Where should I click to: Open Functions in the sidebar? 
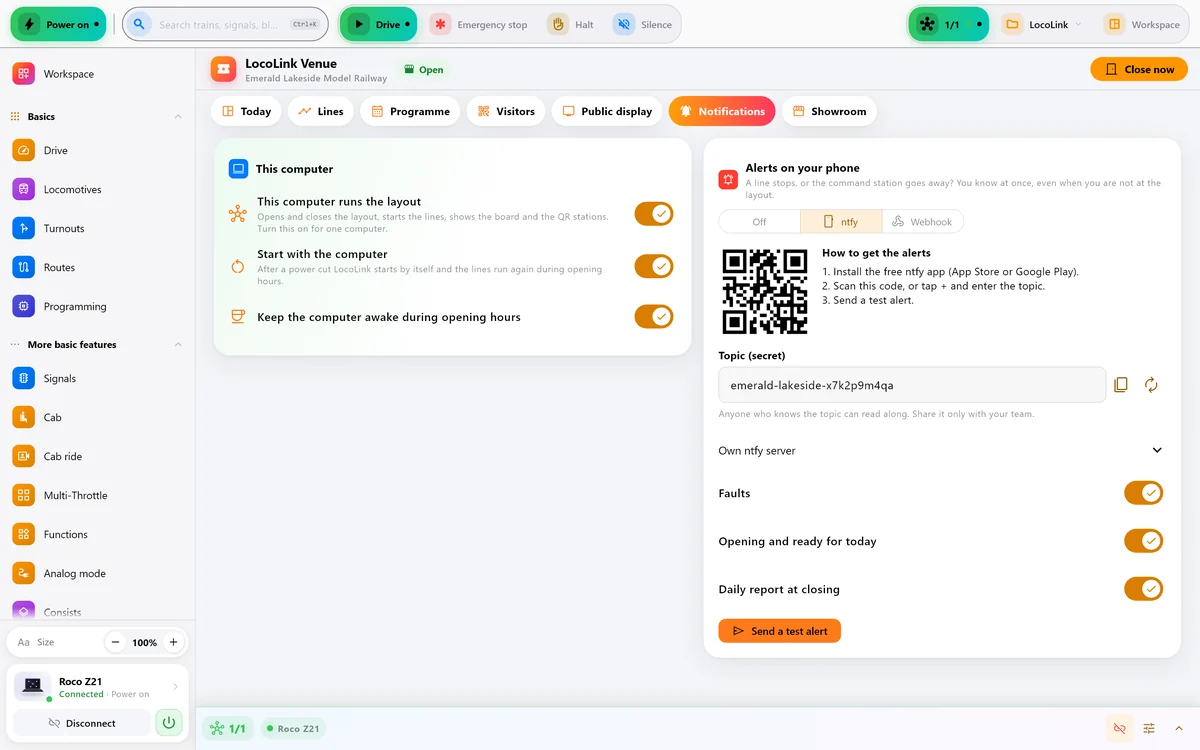pyautogui.click(x=97, y=534)
